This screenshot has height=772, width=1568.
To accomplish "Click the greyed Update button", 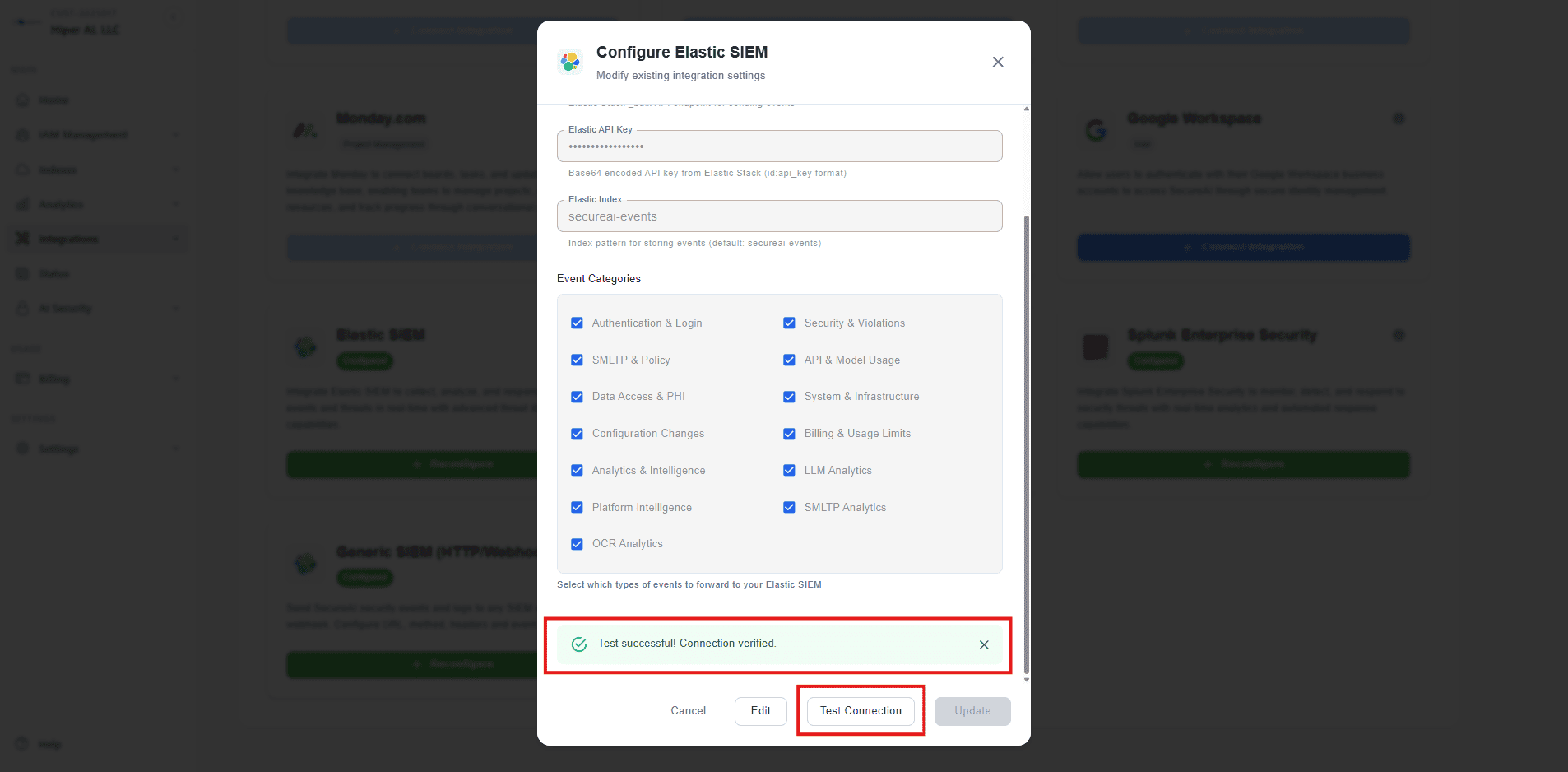I will tap(972, 711).
